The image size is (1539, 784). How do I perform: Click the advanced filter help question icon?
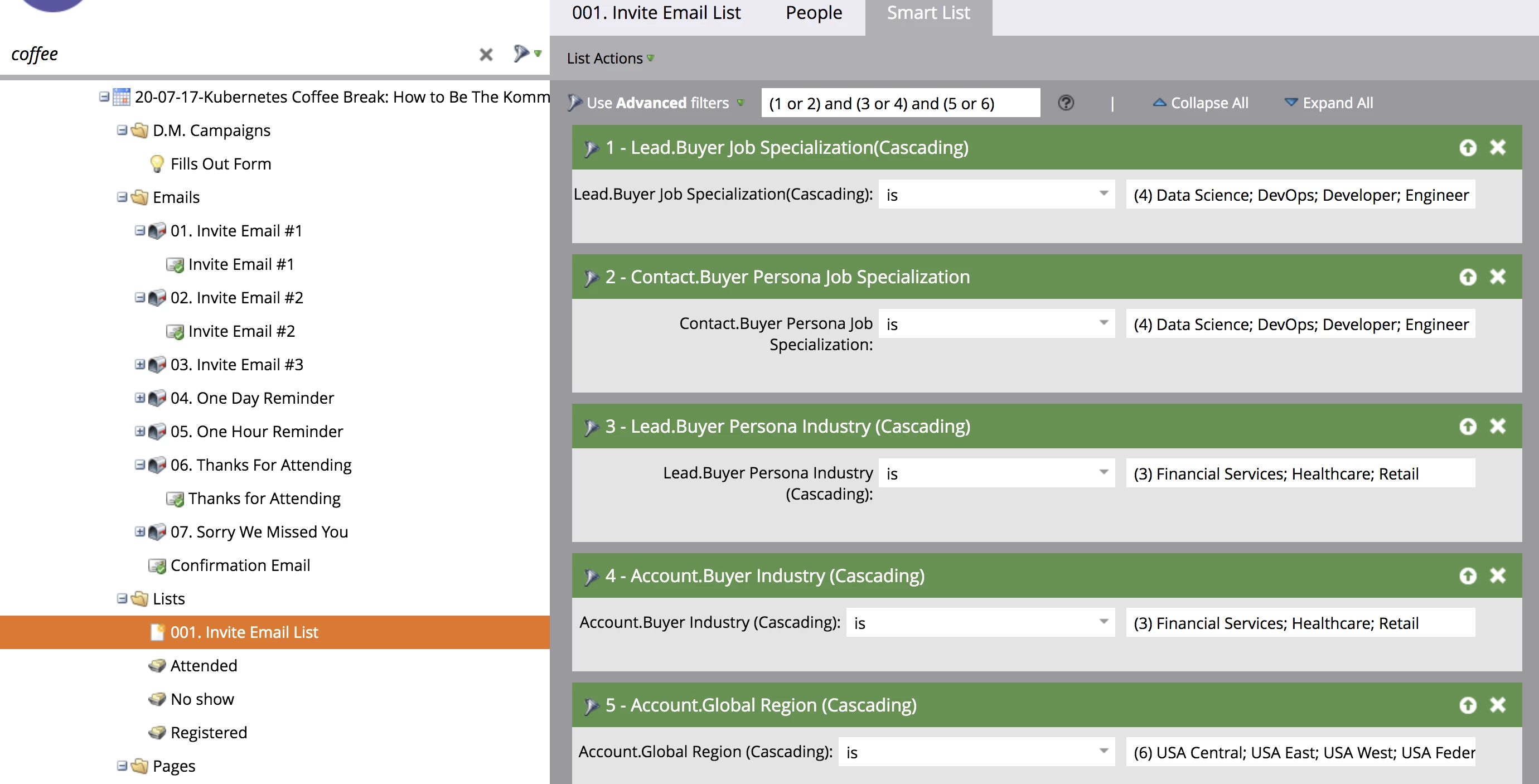1065,103
